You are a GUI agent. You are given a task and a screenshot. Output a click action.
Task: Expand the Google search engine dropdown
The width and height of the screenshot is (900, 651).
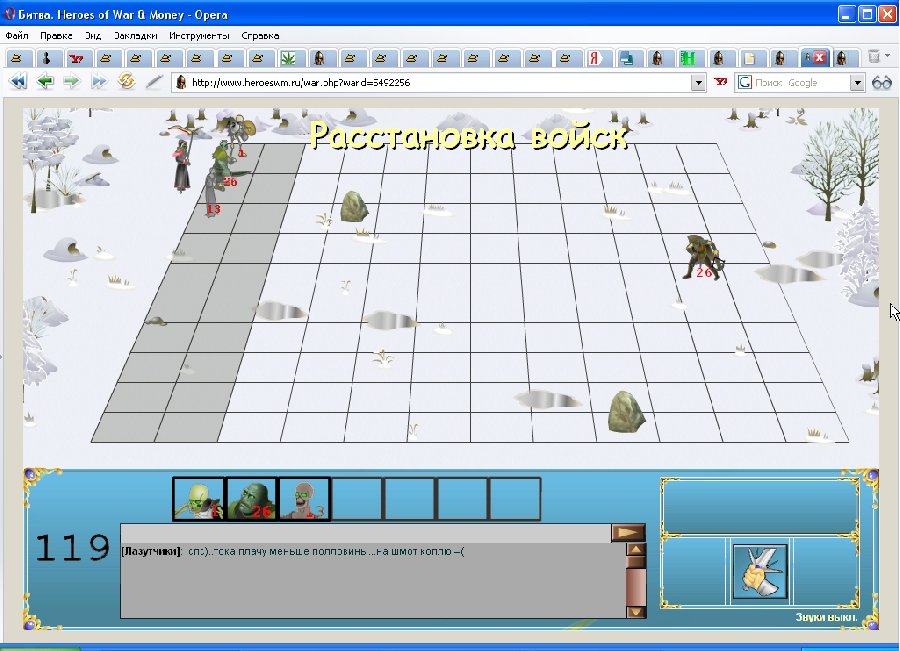point(857,83)
